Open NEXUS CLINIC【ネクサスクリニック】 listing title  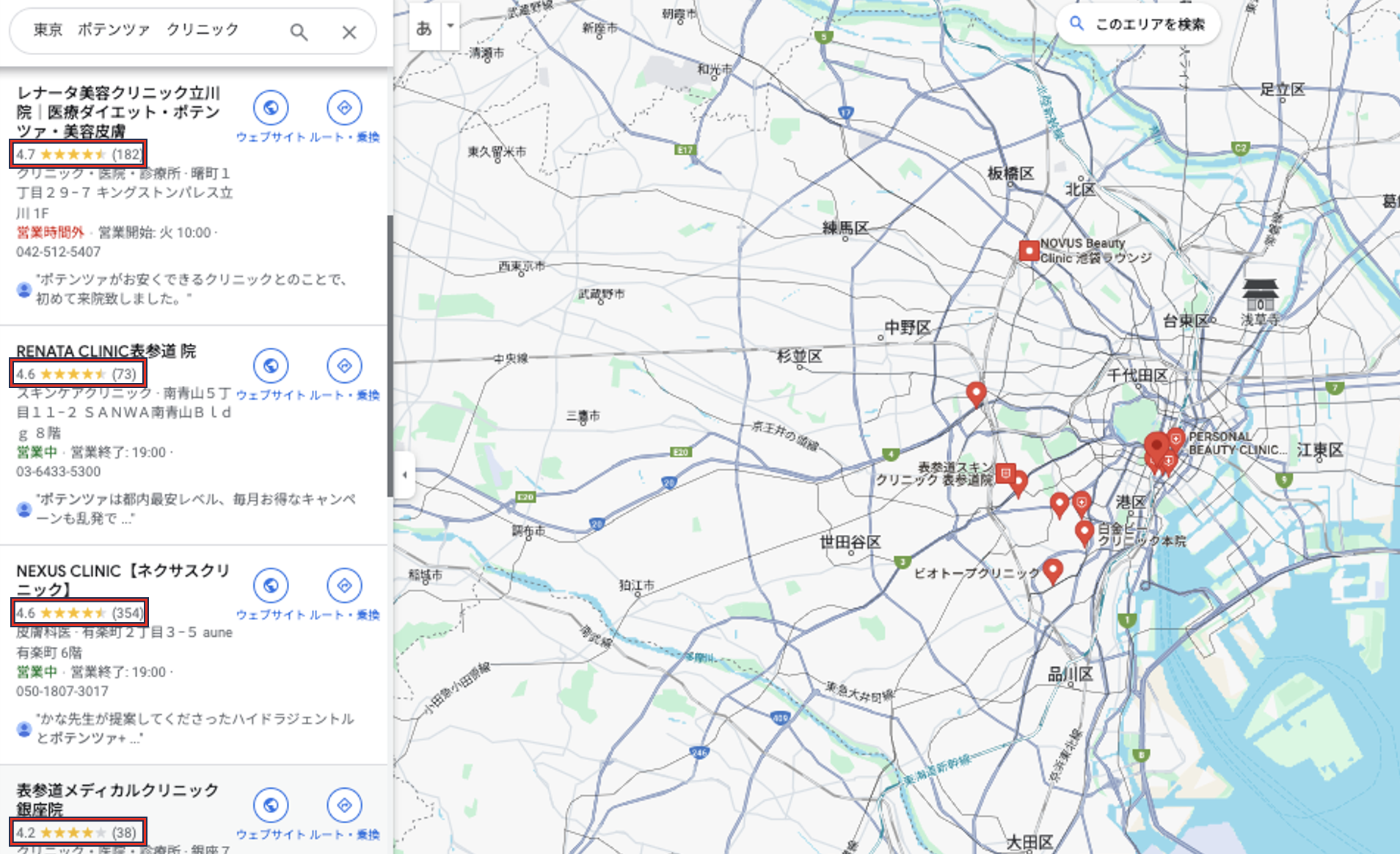pyautogui.click(x=123, y=580)
